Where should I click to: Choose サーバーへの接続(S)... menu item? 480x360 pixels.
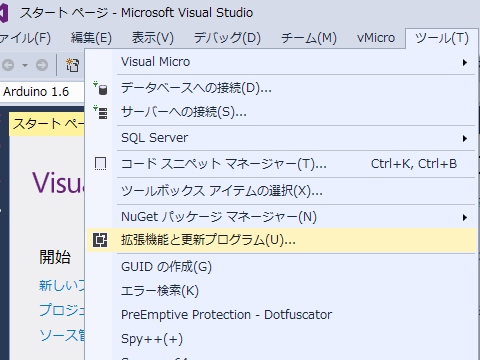281,112
